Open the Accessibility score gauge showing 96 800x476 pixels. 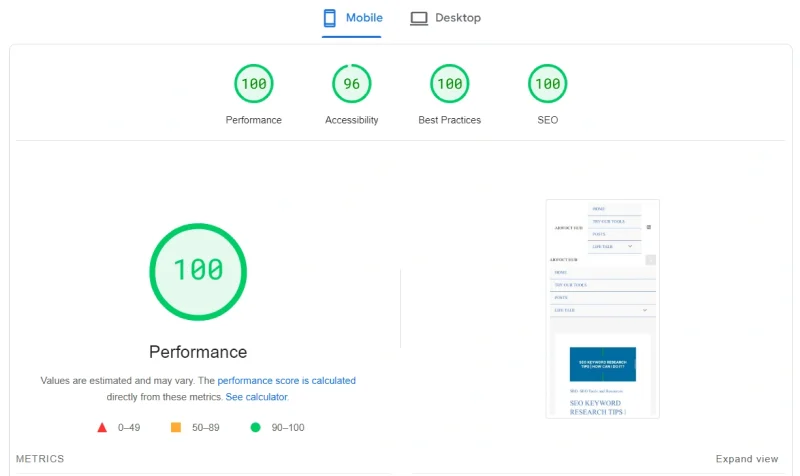(x=352, y=83)
